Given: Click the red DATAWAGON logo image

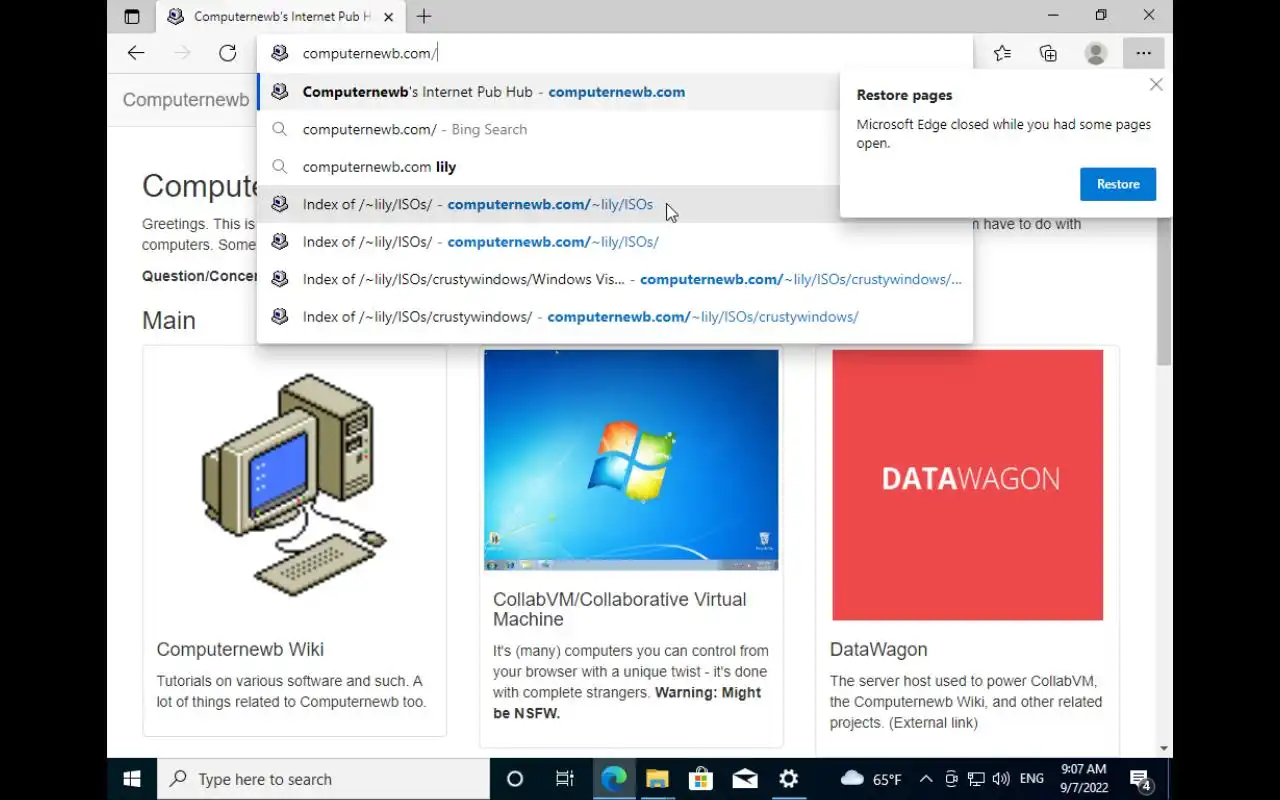Looking at the screenshot, I should [967, 485].
